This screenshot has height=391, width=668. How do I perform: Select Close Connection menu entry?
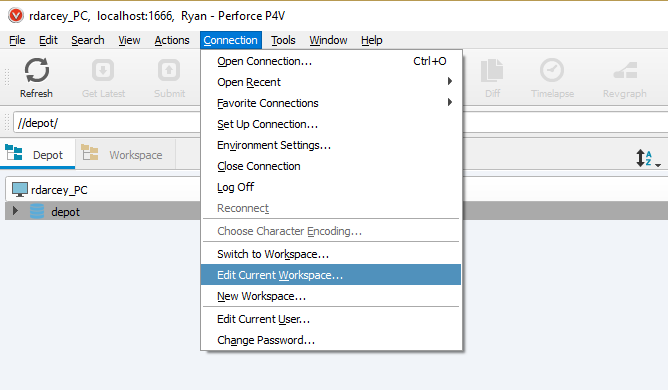331,166
